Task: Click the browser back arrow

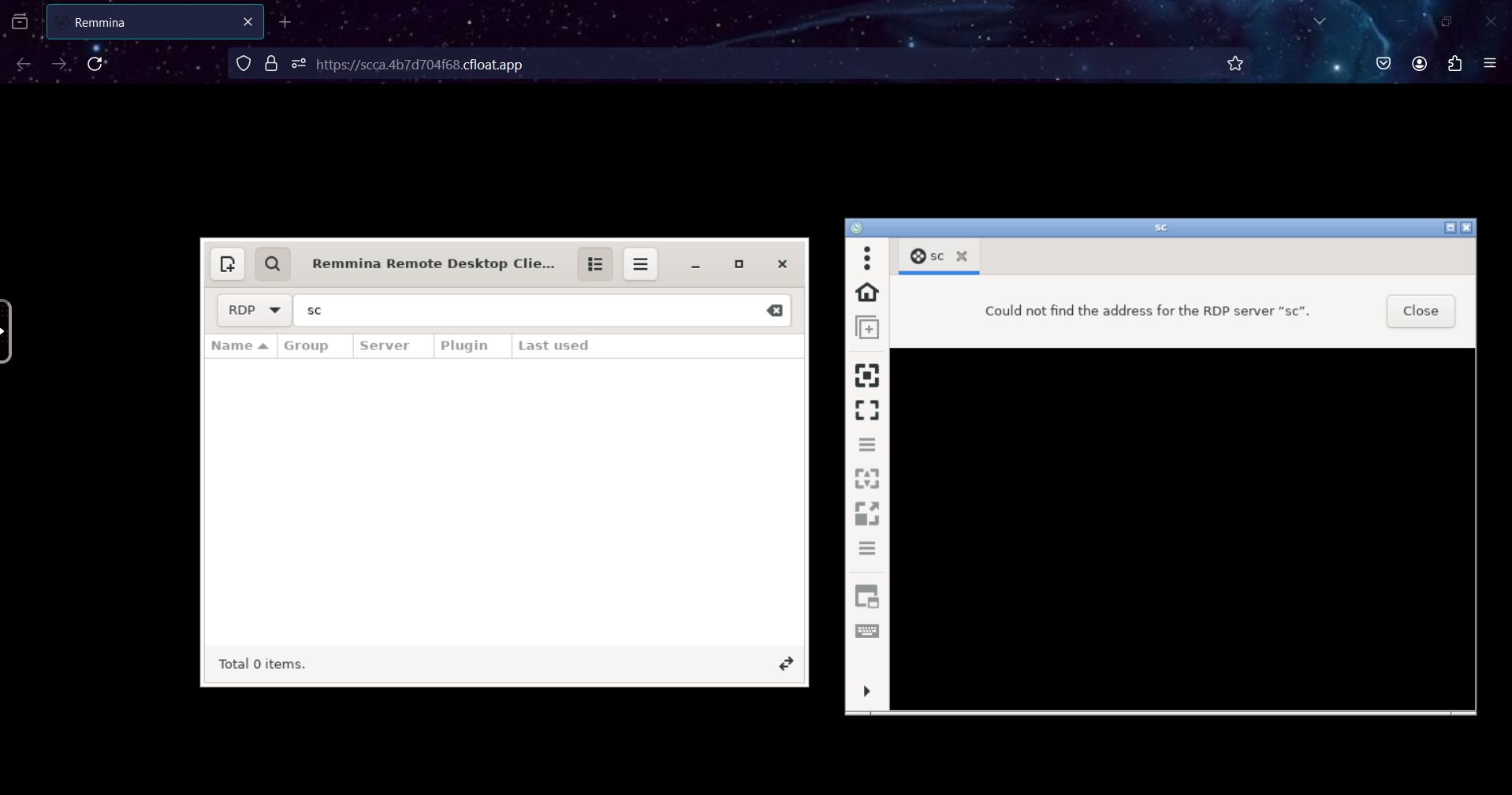Action: (24, 64)
